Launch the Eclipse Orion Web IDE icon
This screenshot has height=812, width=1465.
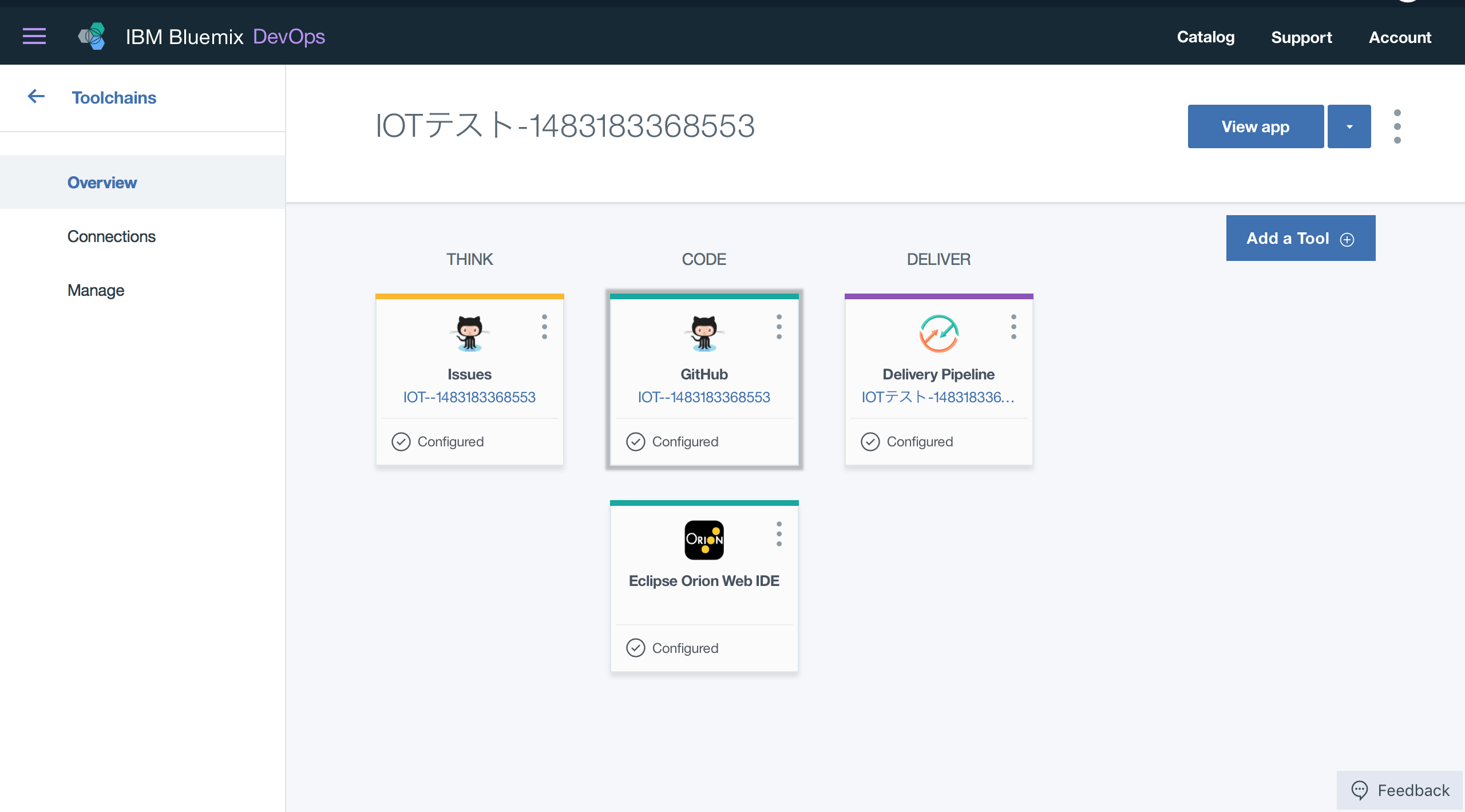[704, 540]
